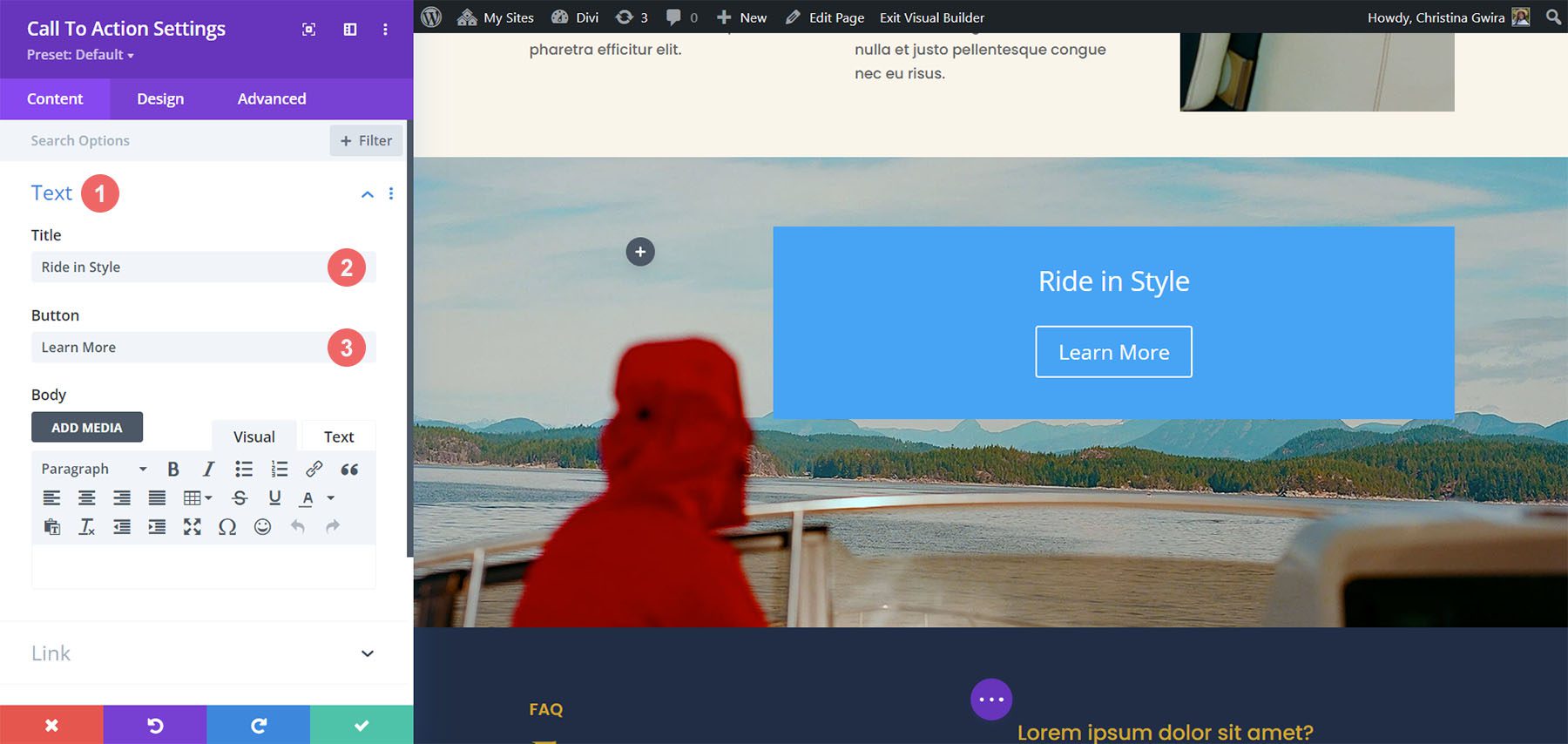The image size is (1568, 744).
Task: Switch to the Advanced tab
Action: [272, 98]
